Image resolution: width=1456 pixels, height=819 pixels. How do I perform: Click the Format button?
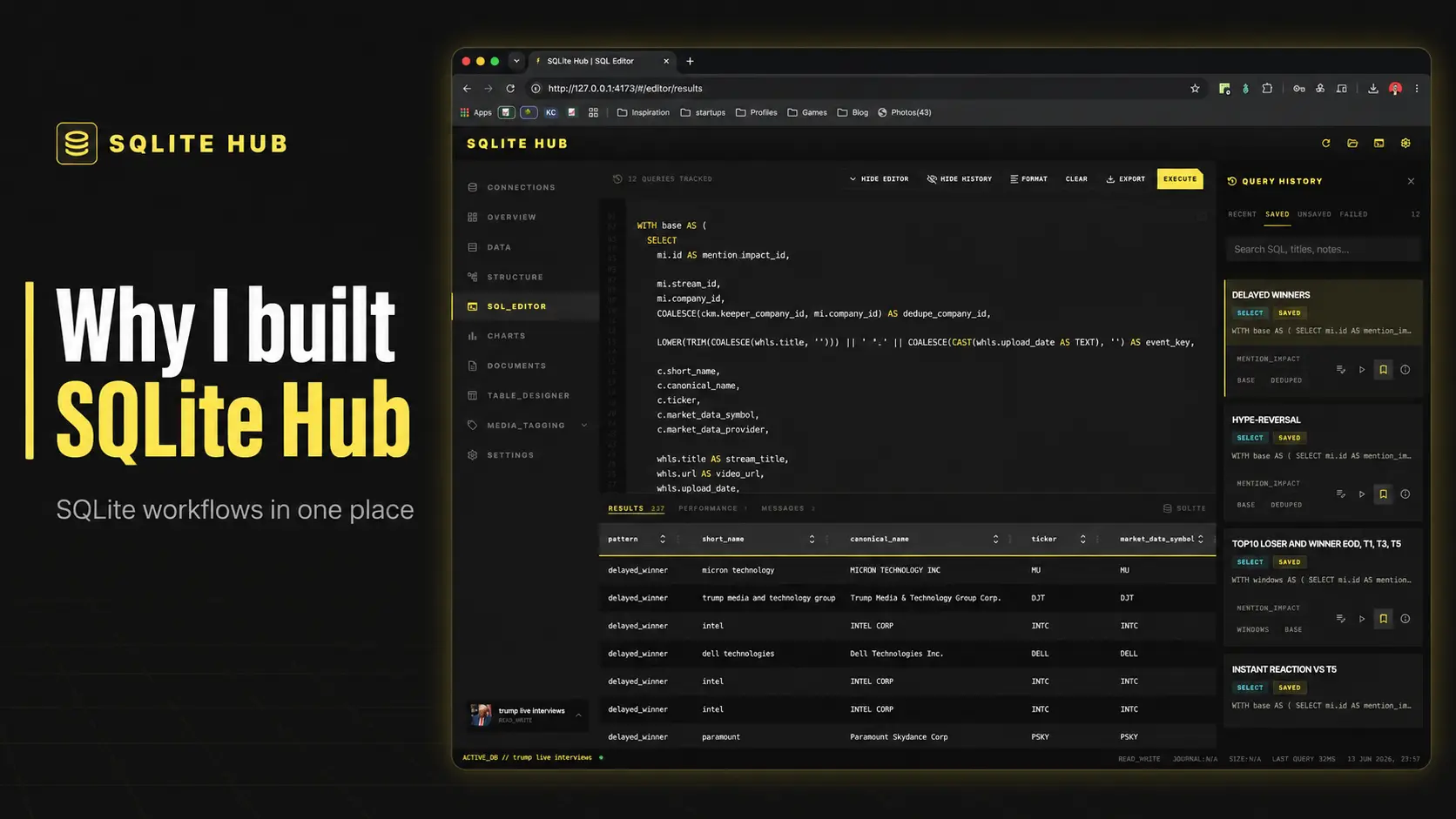coord(1028,179)
